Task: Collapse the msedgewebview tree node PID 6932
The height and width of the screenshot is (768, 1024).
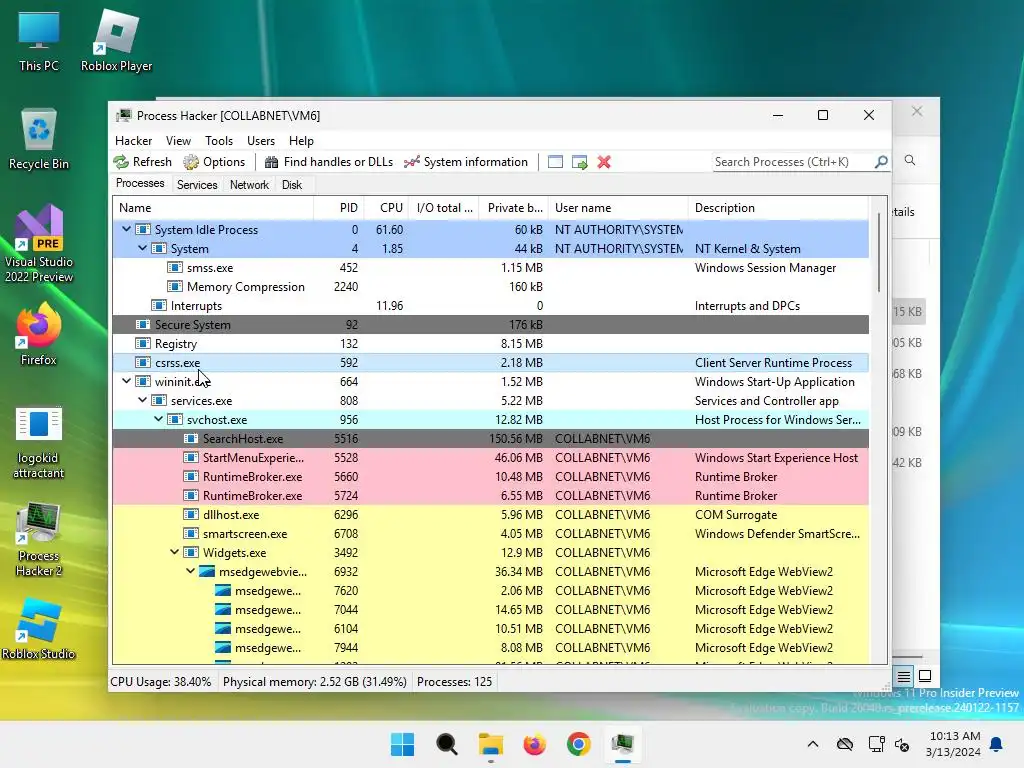Action: click(x=191, y=571)
